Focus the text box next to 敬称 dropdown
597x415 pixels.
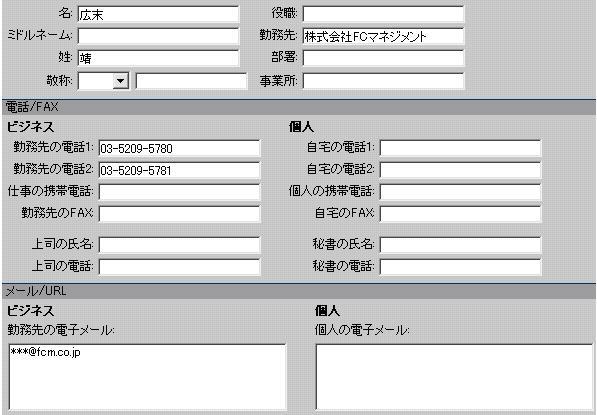coord(191,81)
